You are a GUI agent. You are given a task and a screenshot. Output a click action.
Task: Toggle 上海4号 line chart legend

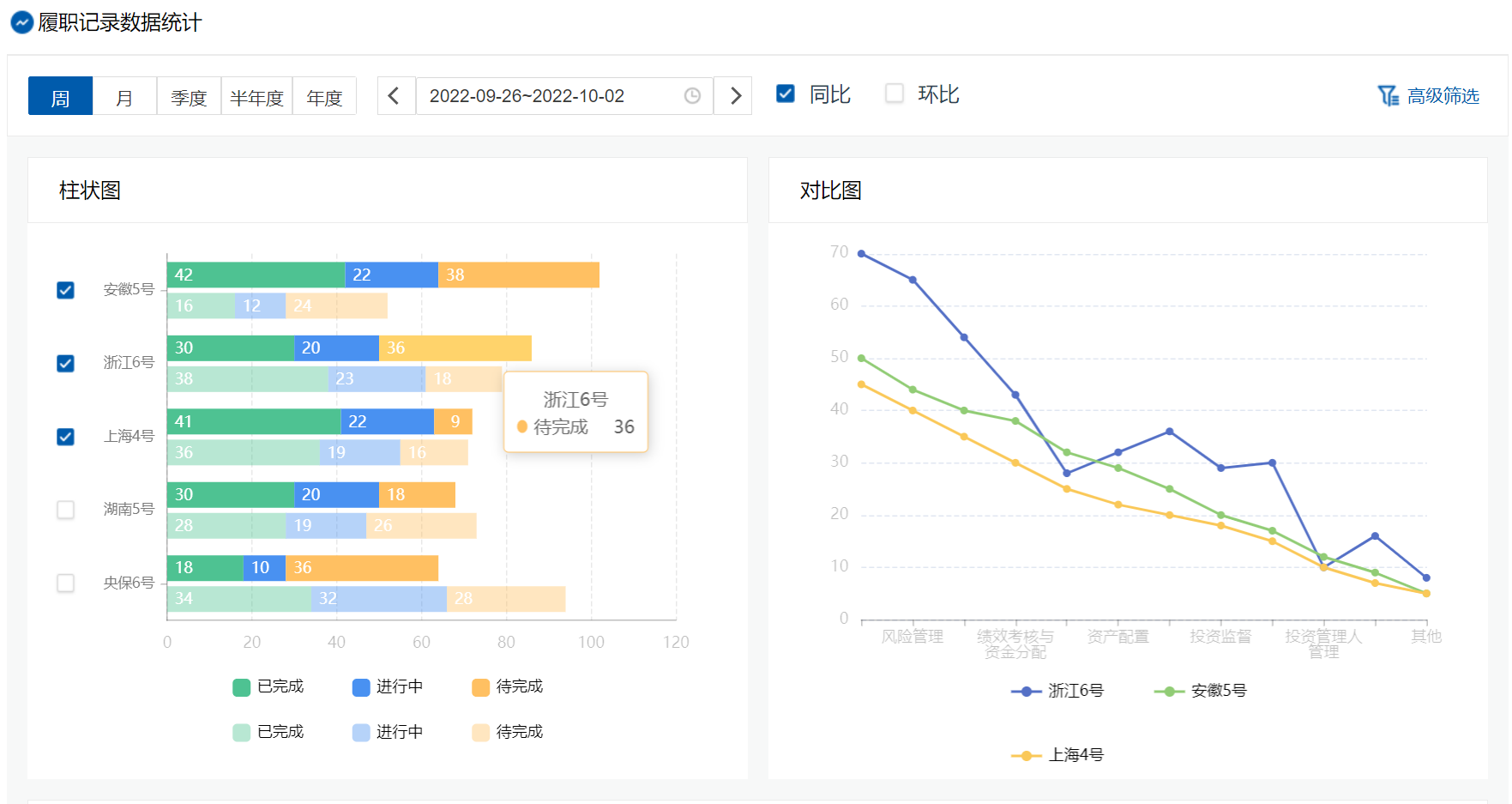point(1057,755)
